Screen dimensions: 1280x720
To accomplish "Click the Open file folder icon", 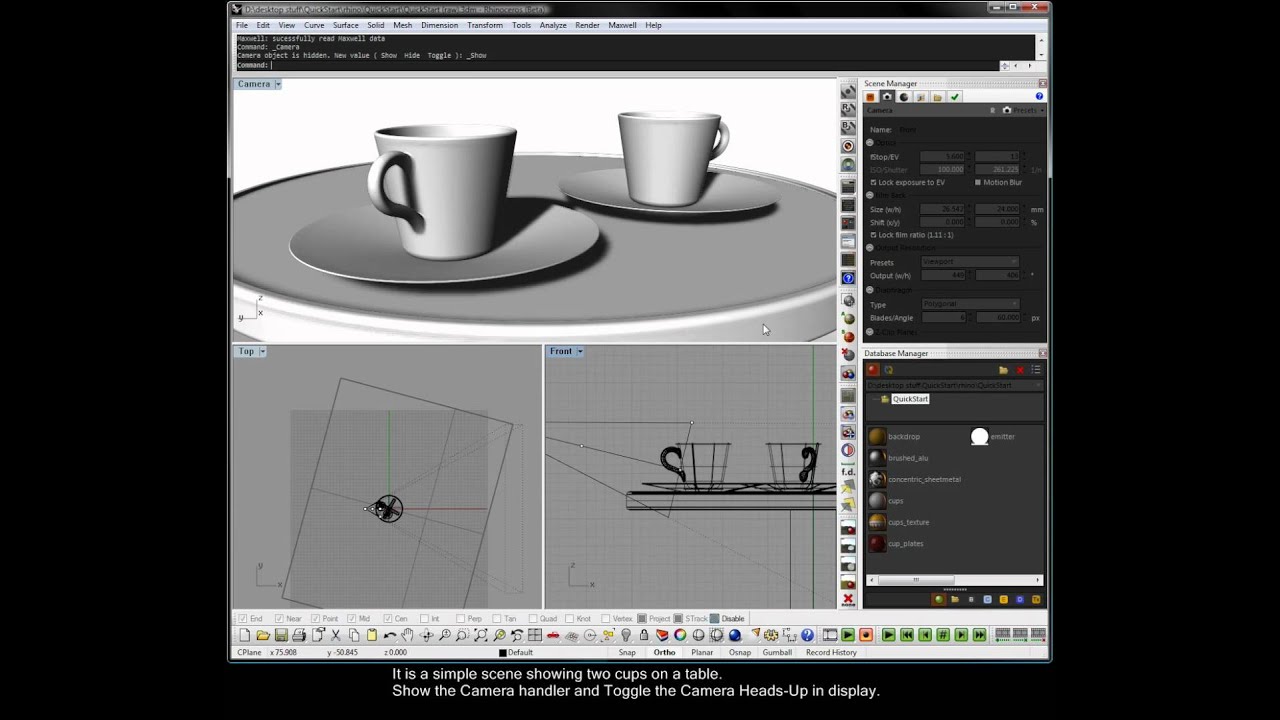I will click(263, 635).
